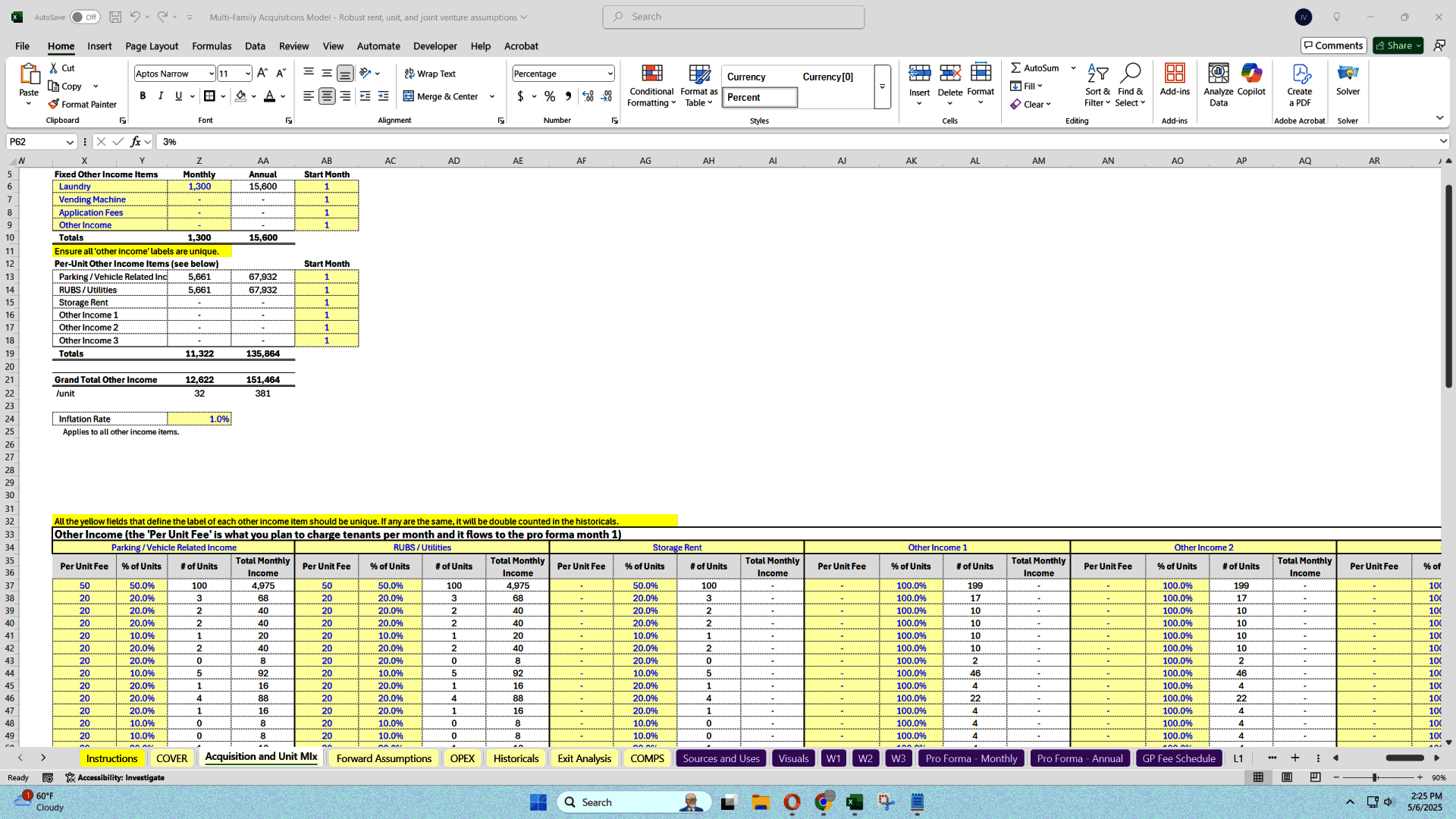Viewport: 1456px width, 819px height.
Task: Open the Formulas ribbon tab
Action: coord(212,46)
